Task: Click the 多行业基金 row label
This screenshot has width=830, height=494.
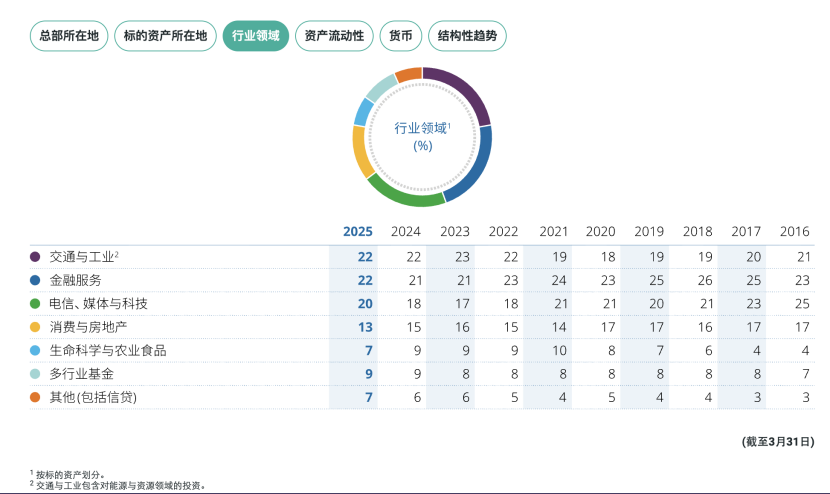Action: pyautogui.click(x=81, y=374)
